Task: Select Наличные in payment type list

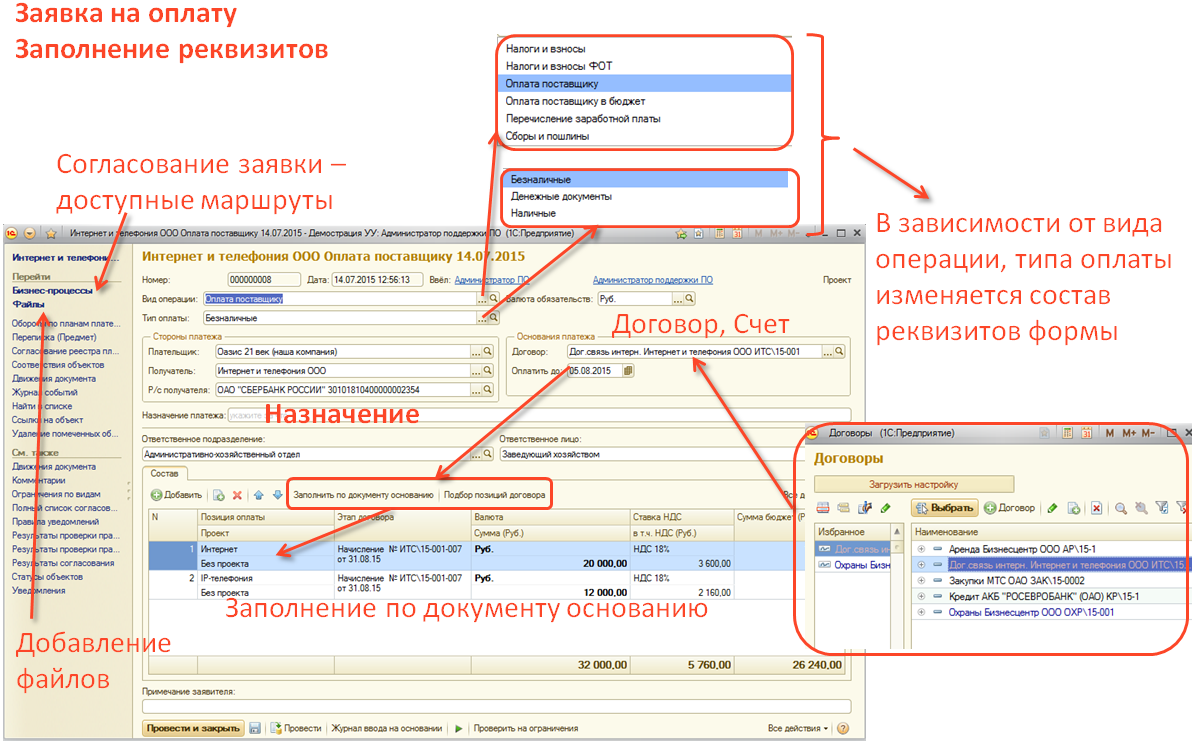Action: tap(534, 213)
